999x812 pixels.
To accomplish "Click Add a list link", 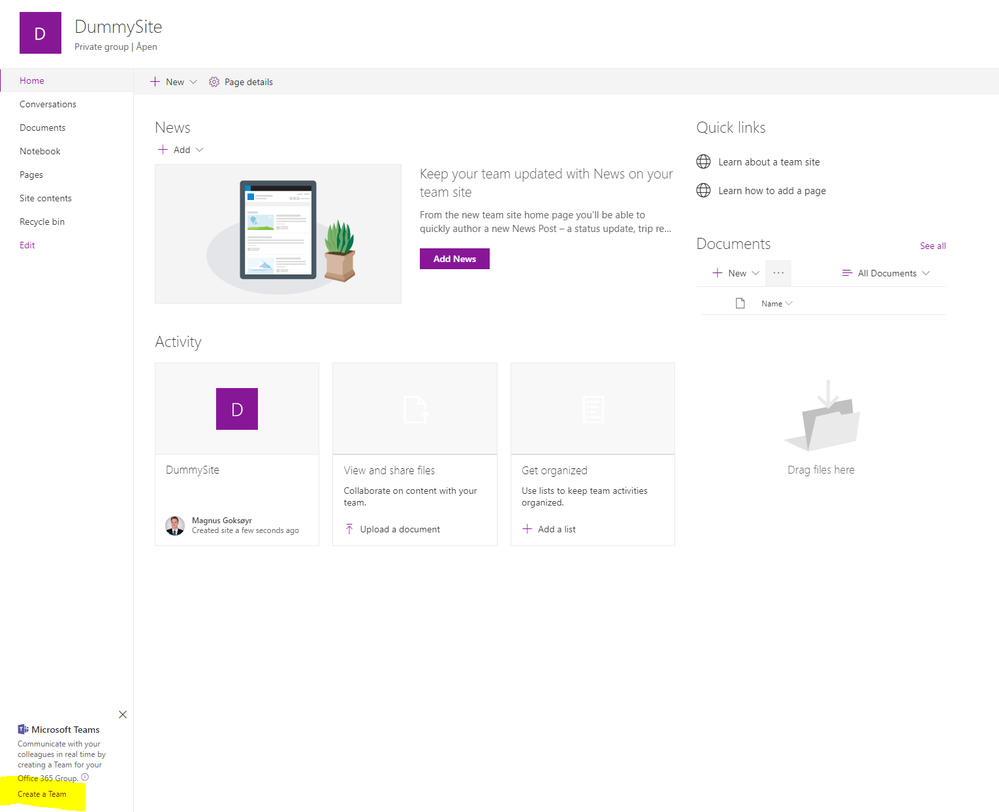I will [557, 529].
